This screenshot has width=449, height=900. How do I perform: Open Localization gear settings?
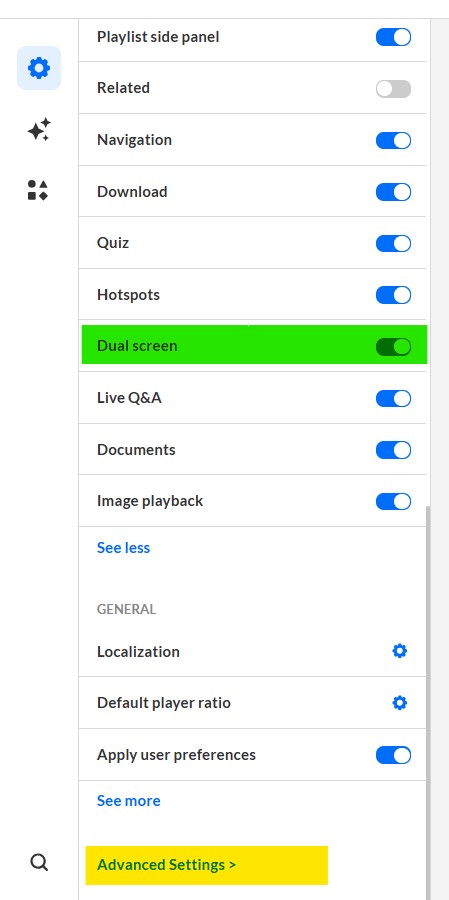point(400,651)
